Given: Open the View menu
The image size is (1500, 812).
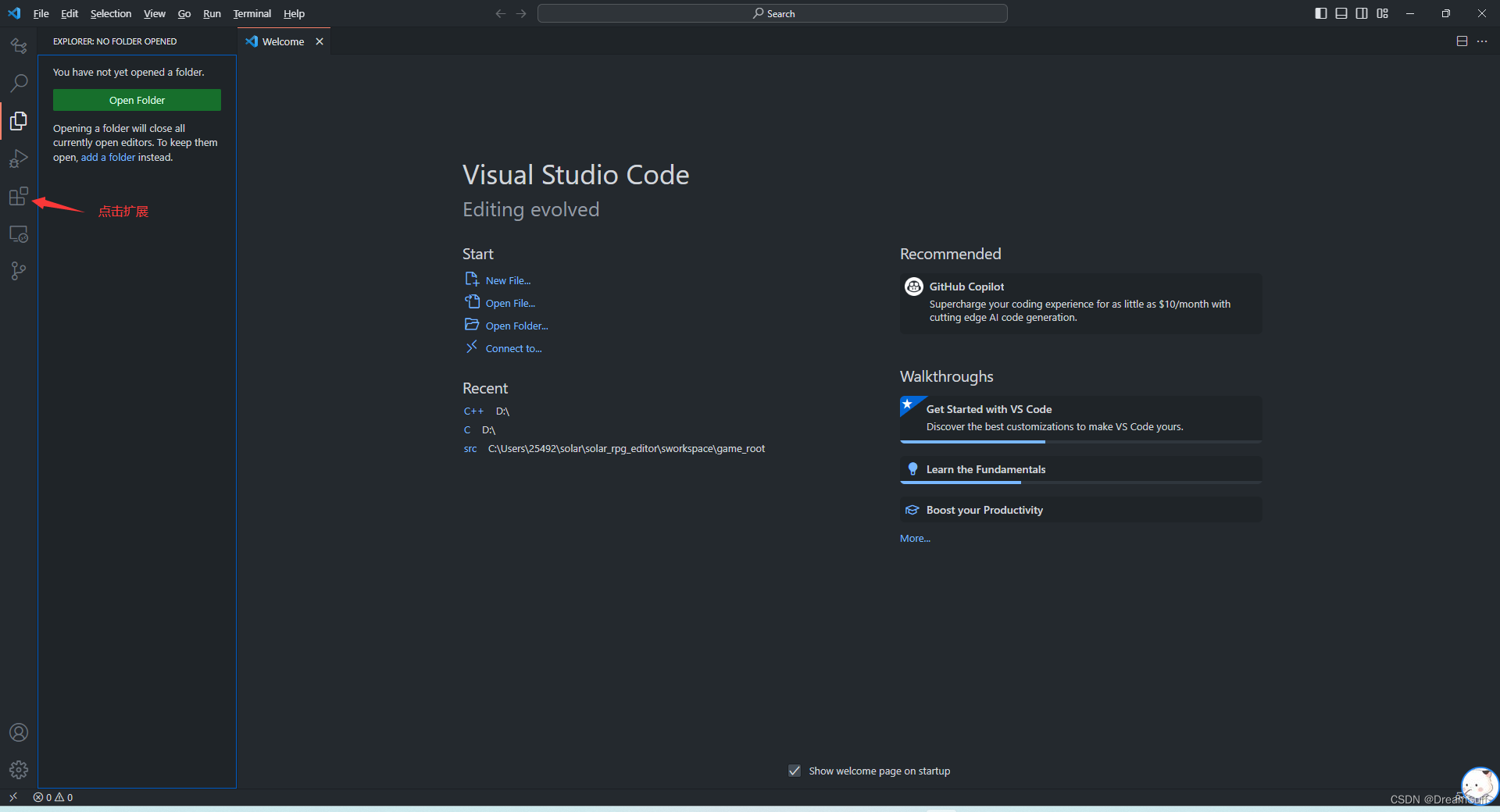Looking at the screenshot, I should (154, 13).
